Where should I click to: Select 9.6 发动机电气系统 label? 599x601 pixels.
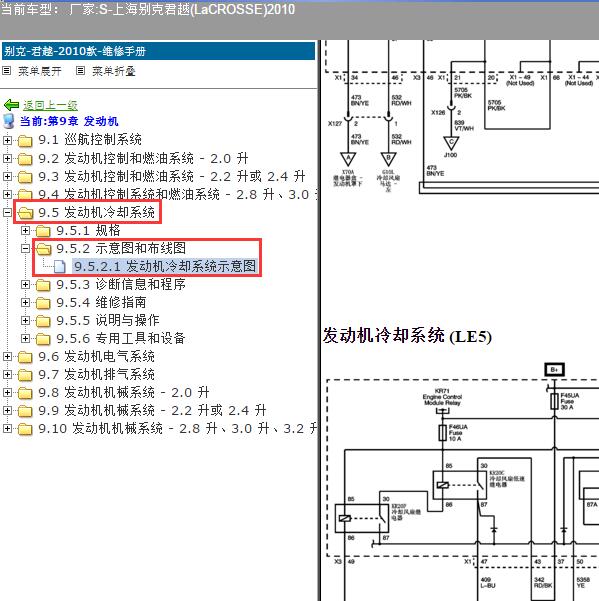tap(97, 356)
